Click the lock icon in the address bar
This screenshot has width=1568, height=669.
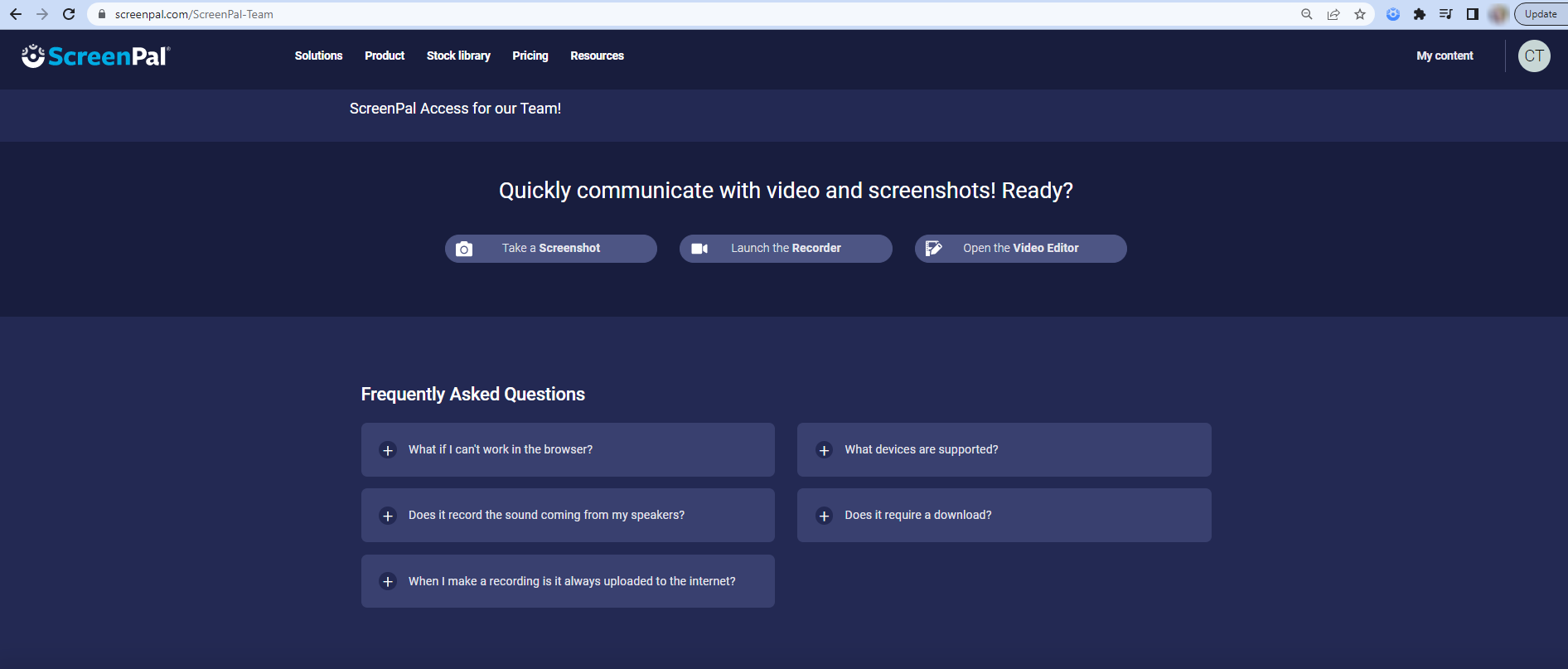point(102,14)
